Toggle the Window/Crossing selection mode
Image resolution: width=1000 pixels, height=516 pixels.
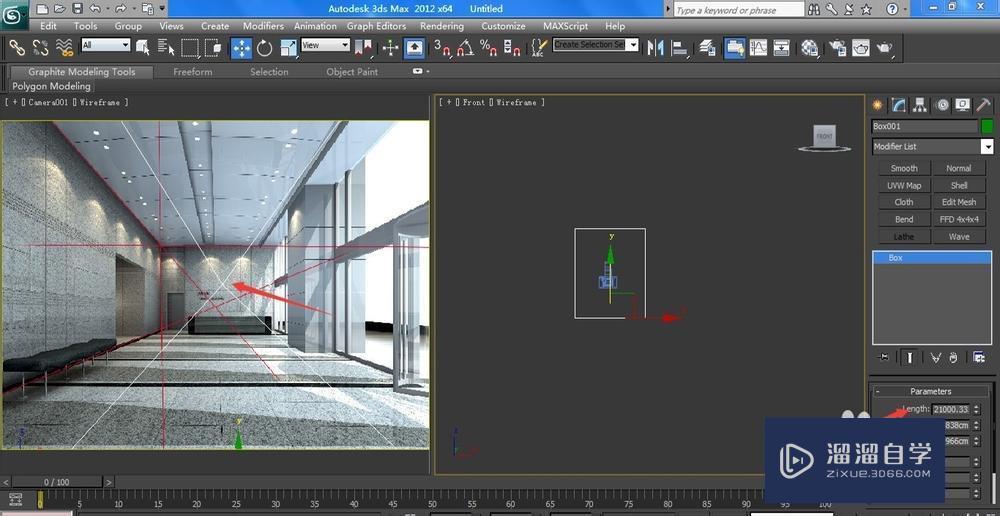click(213, 48)
